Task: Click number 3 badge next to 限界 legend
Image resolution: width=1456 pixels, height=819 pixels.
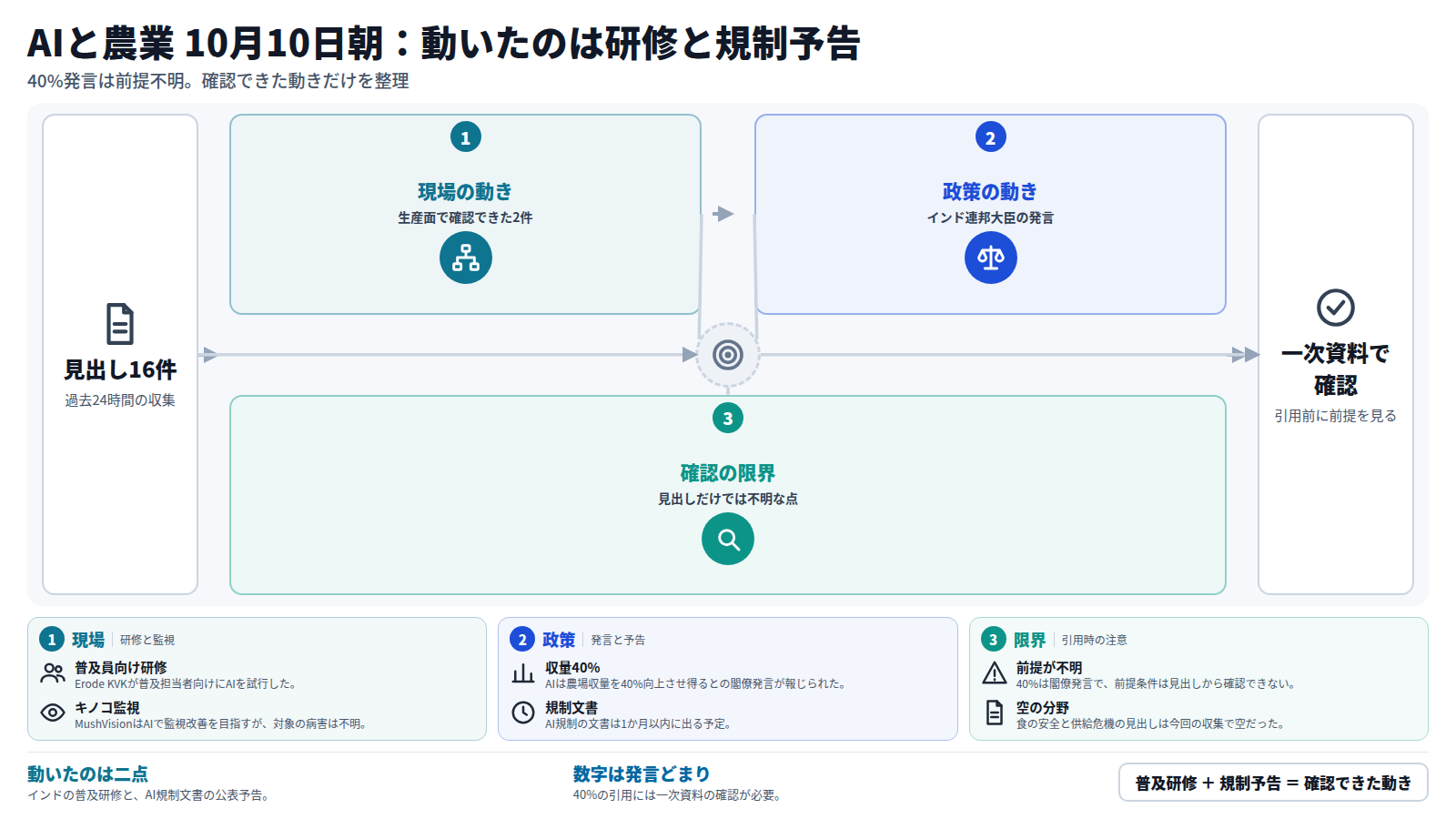Action: pyautogui.click(x=994, y=640)
